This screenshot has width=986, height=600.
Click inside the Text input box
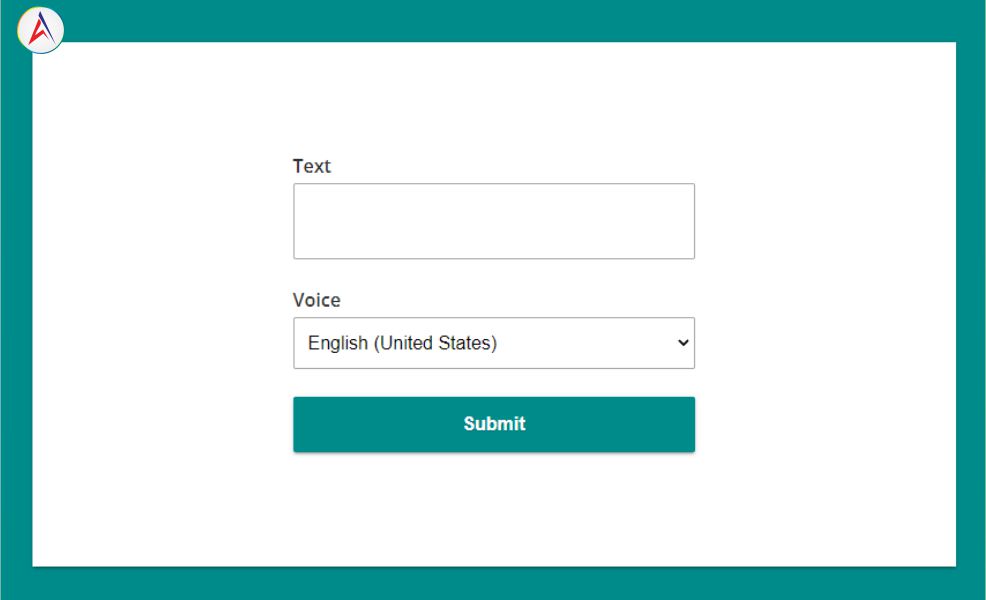[x=493, y=221]
